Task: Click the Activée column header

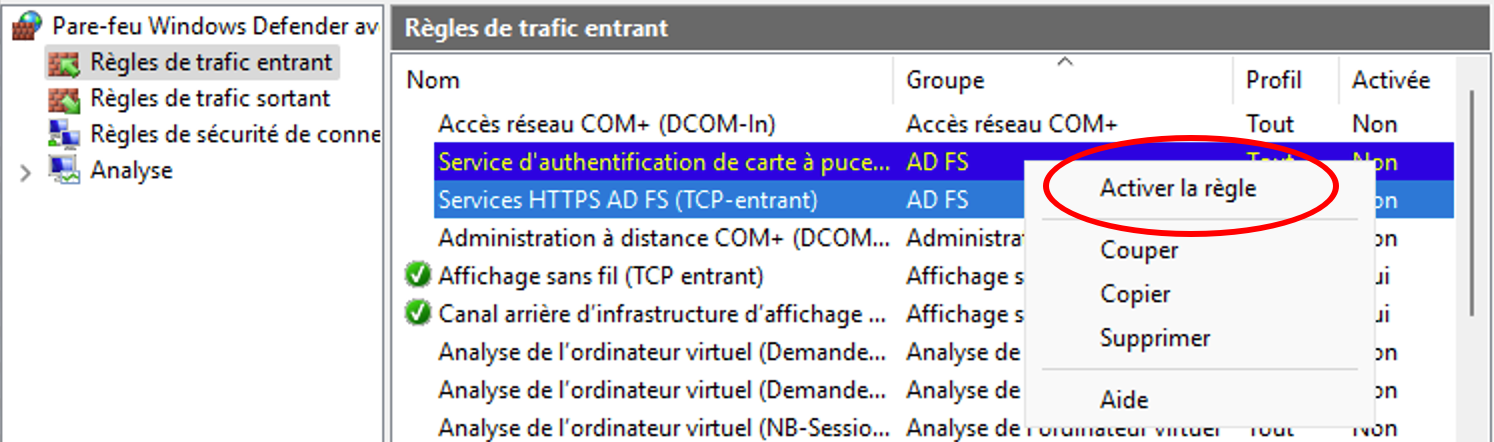Action: [x=1391, y=80]
